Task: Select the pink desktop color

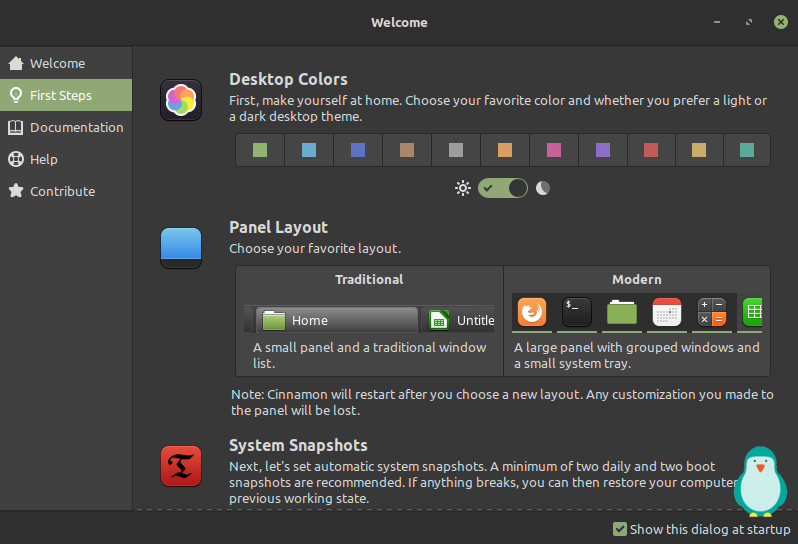Action: pyautogui.click(x=554, y=150)
